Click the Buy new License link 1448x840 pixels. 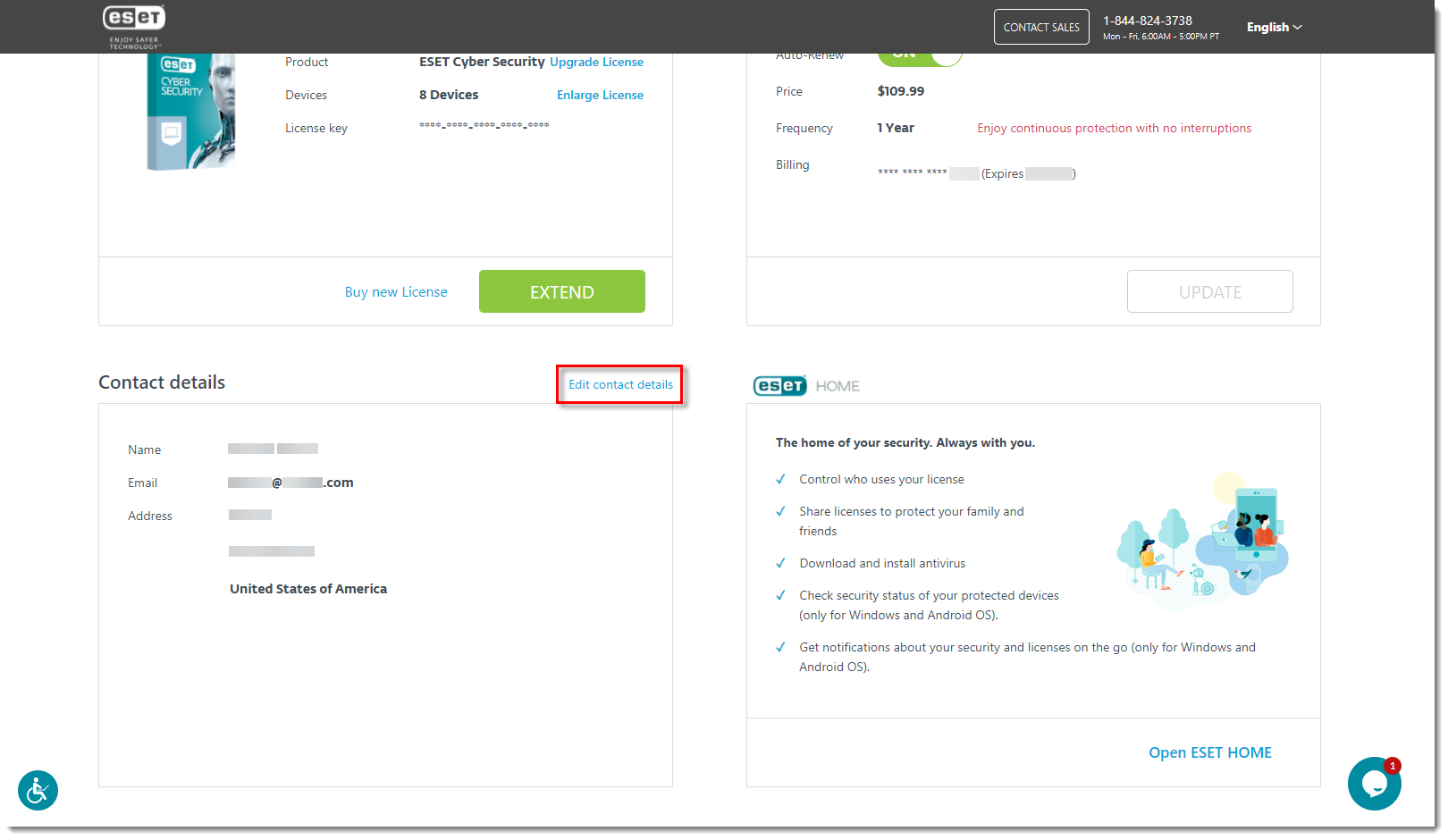(396, 292)
